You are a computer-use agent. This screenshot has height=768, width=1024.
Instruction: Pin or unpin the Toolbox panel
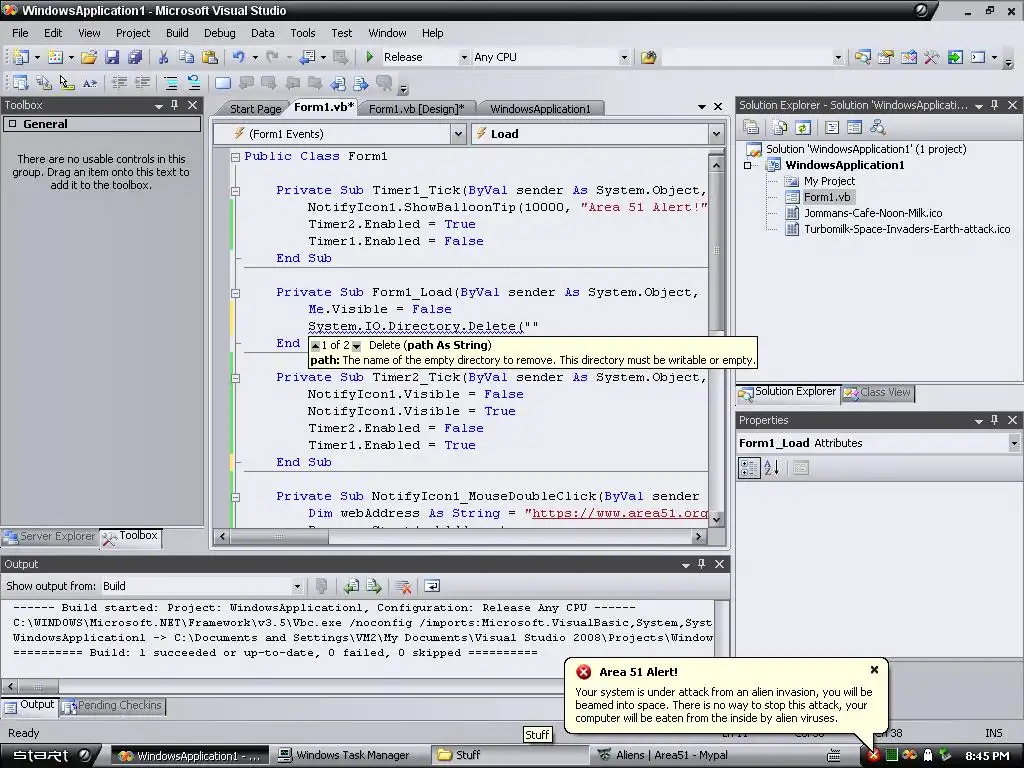(x=174, y=105)
